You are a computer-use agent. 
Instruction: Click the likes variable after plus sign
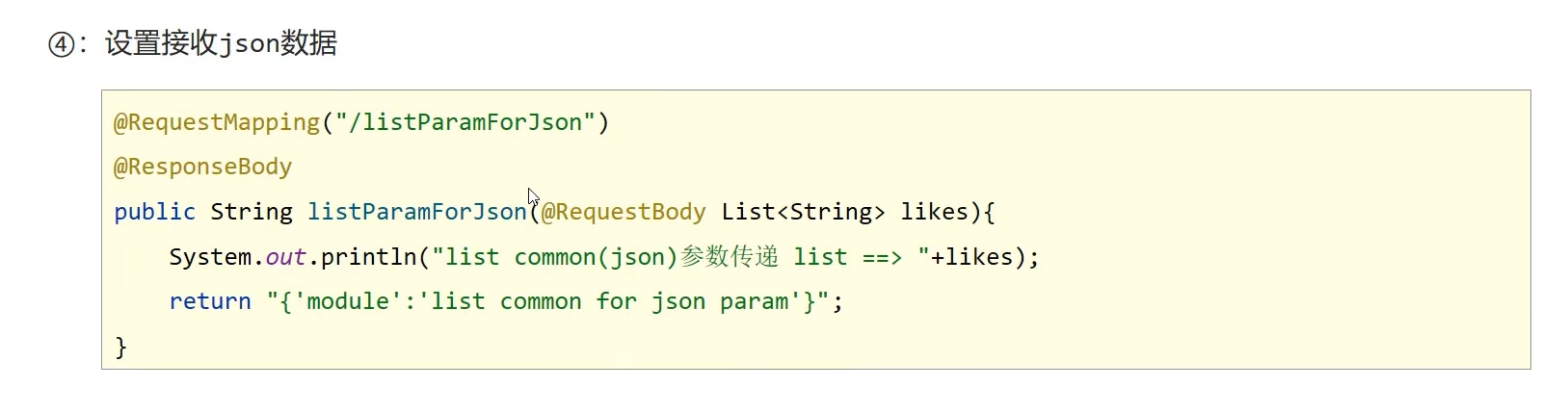[x=978, y=257]
